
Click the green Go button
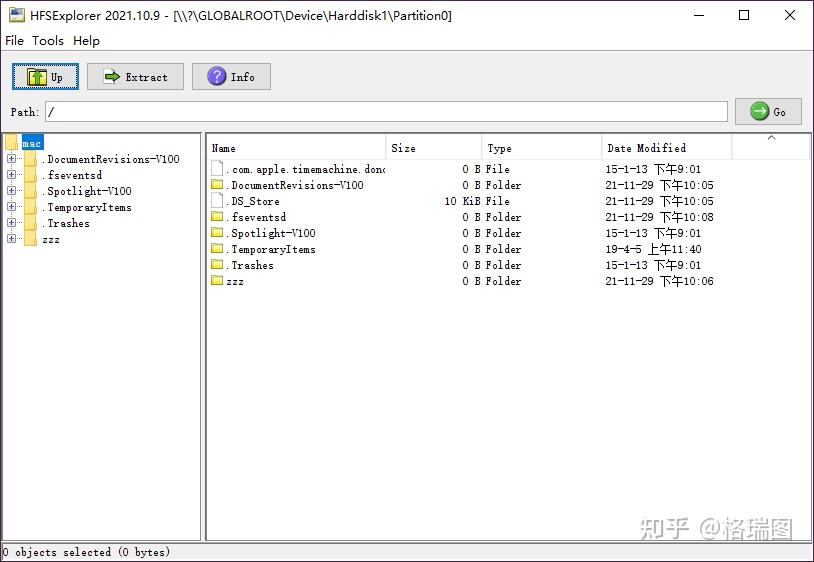click(x=768, y=112)
